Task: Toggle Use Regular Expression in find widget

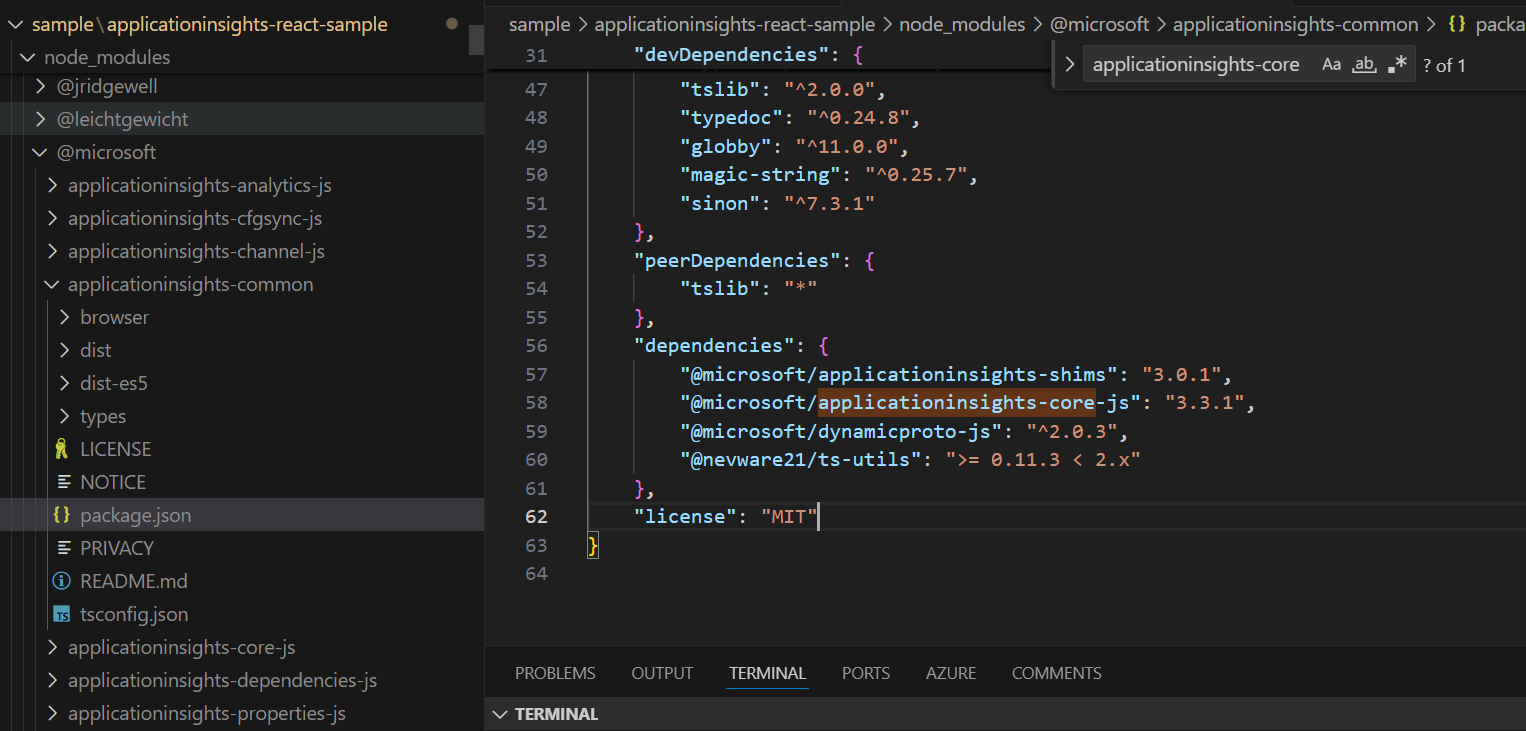Action: tap(1398, 65)
